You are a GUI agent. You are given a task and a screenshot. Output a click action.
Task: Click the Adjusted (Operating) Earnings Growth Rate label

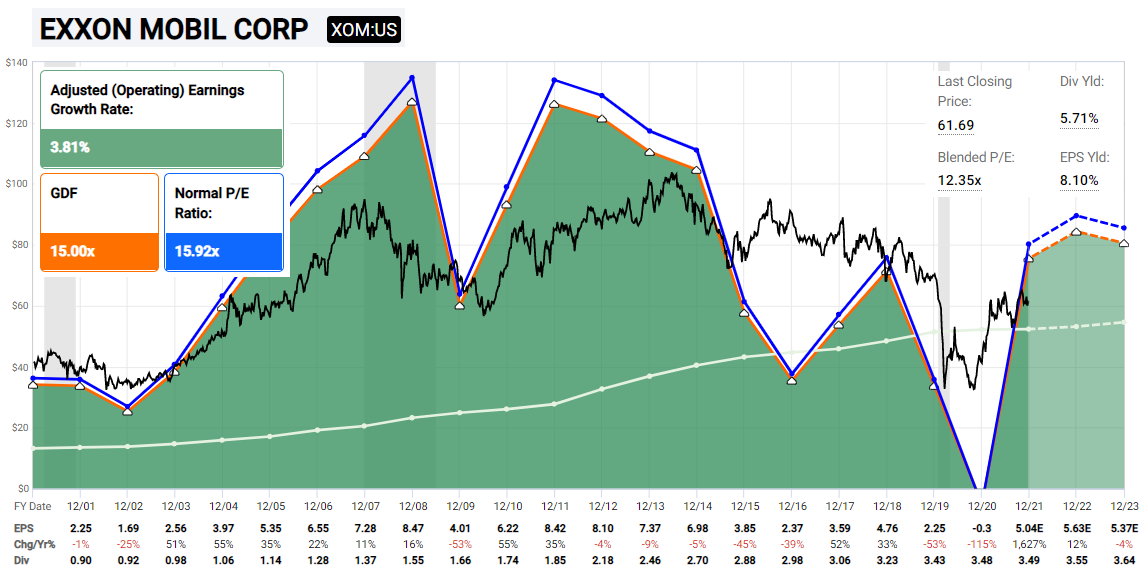(x=147, y=101)
